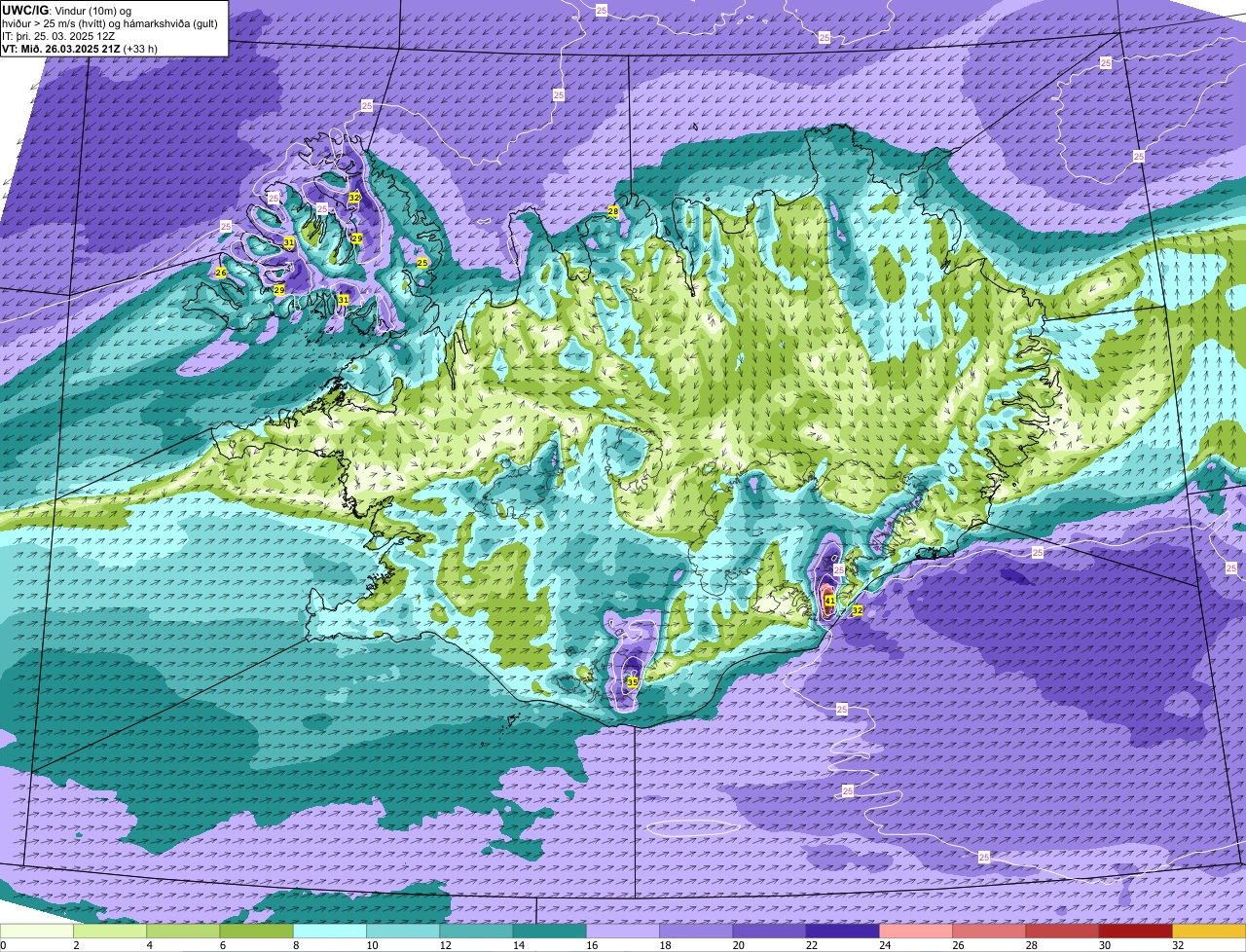Image resolution: width=1246 pixels, height=952 pixels.
Task: Select the 2–4 m/s light yellow-green legend swatch
Action: point(110,931)
